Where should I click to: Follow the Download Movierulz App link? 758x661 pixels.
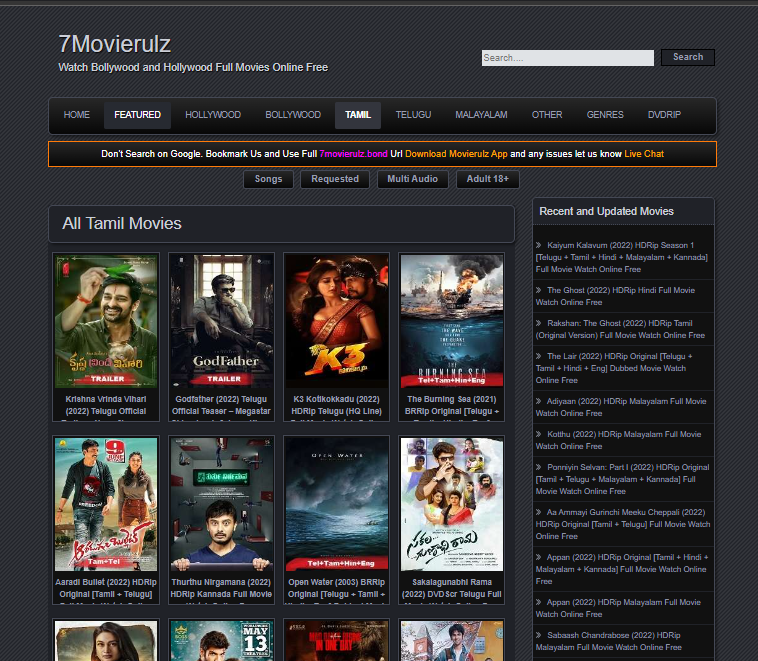(x=456, y=154)
